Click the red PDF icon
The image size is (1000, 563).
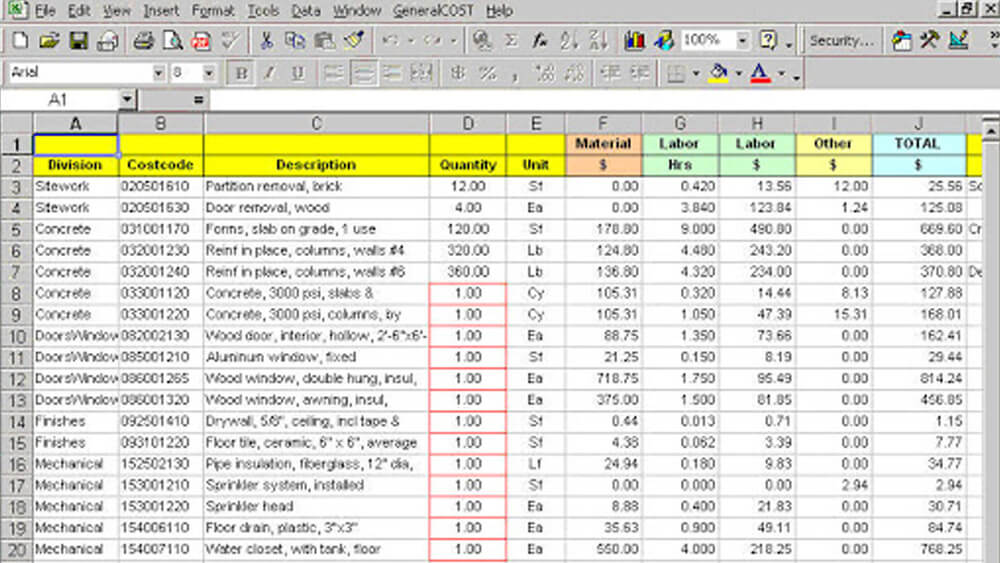click(x=202, y=41)
